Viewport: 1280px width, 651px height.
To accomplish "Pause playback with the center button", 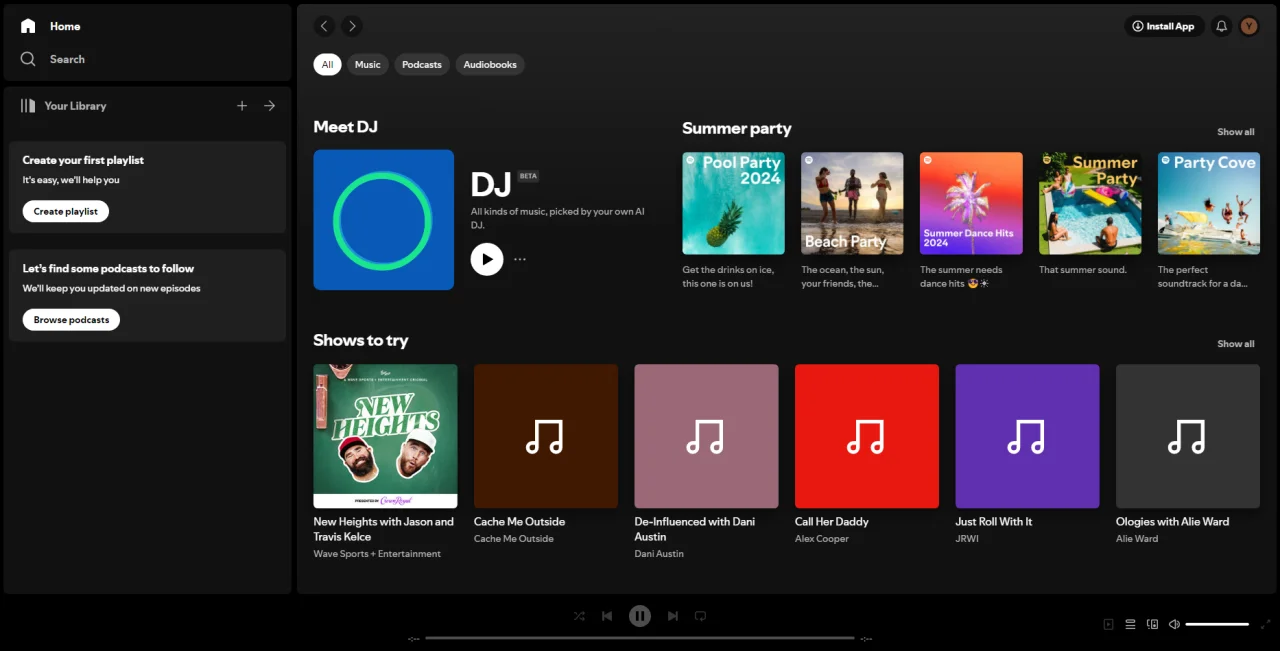I will pyautogui.click(x=640, y=616).
